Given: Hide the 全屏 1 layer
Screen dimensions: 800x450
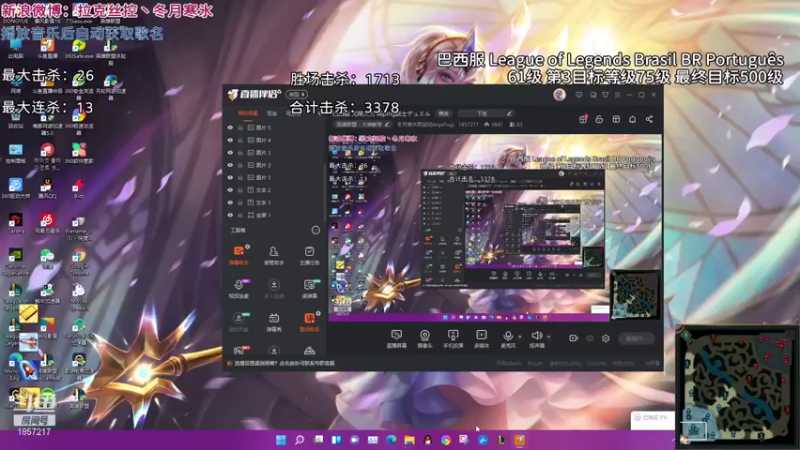Looking at the screenshot, I should pos(230,215).
